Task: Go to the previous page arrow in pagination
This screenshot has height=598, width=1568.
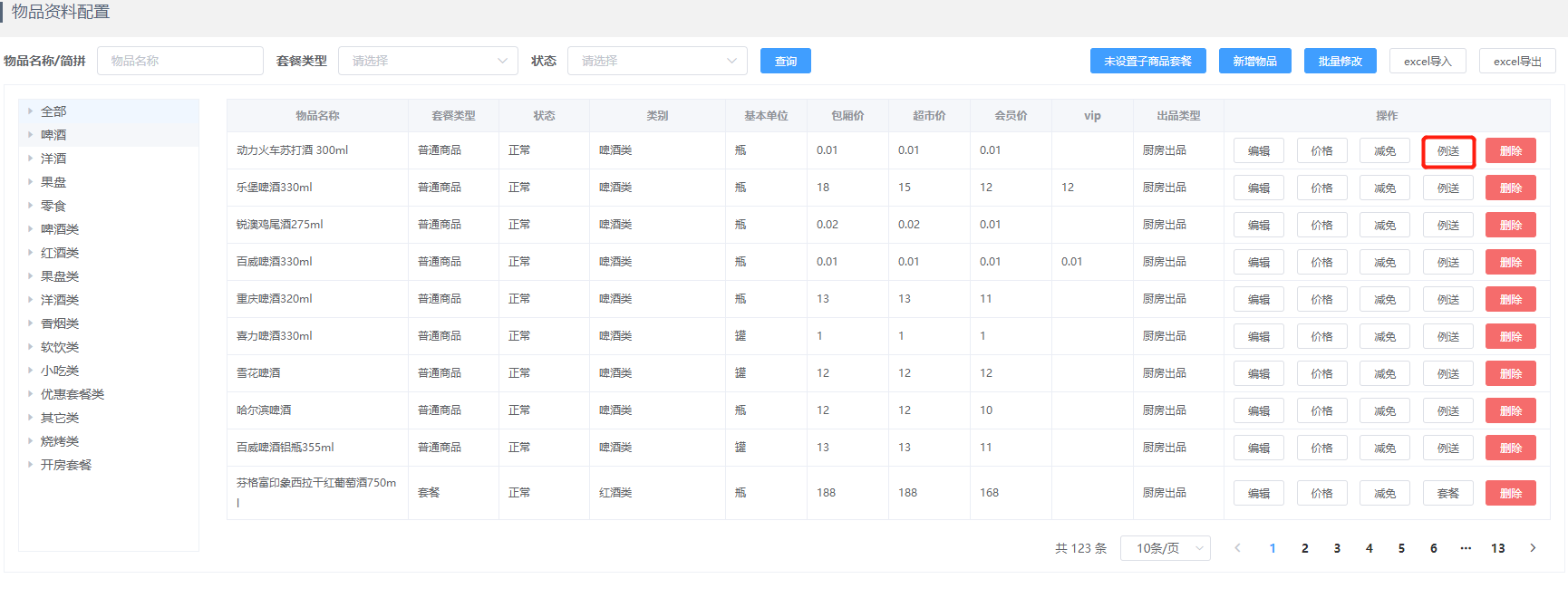Action: 1237,548
